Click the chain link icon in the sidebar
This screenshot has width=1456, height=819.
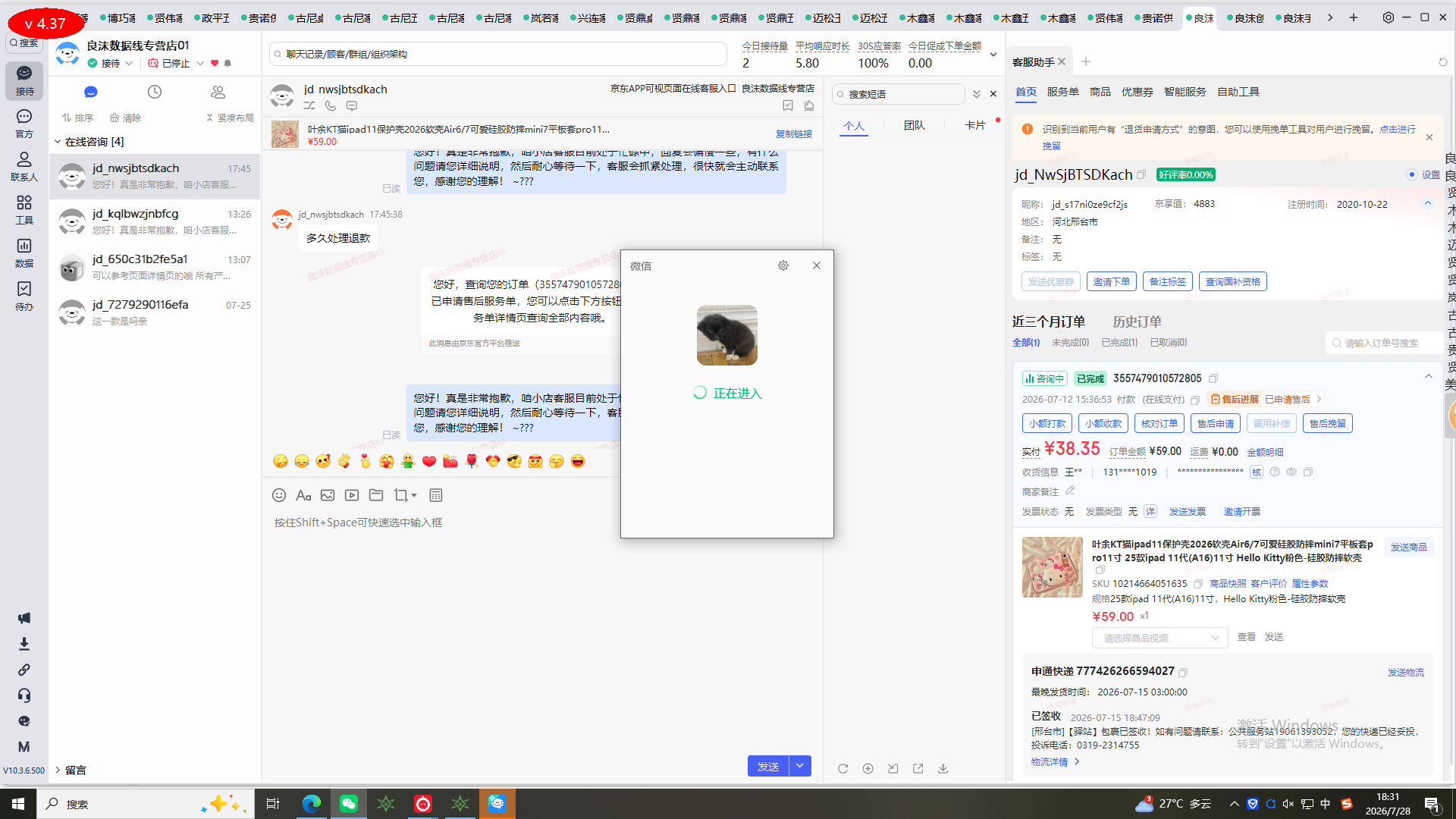[24, 670]
